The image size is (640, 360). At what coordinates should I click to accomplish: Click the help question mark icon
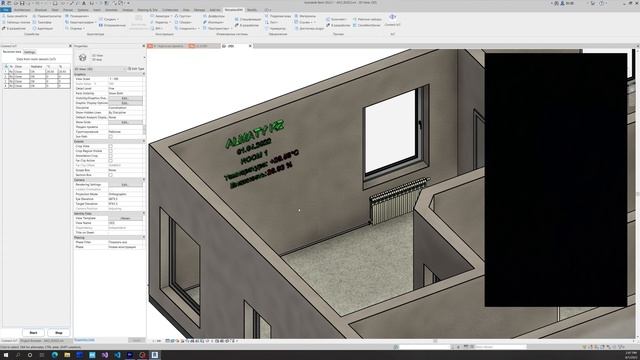pos(602,3)
